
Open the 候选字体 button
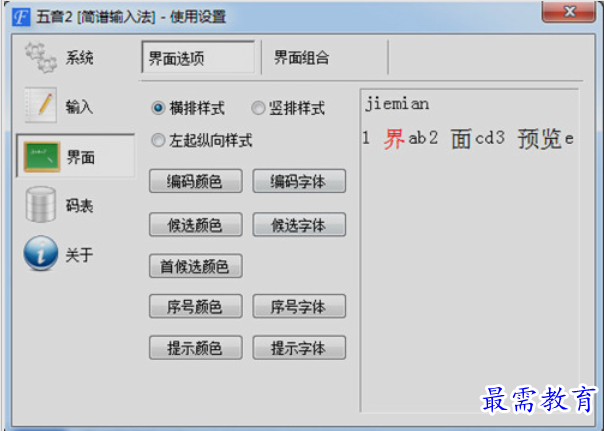click(x=299, y=225)
